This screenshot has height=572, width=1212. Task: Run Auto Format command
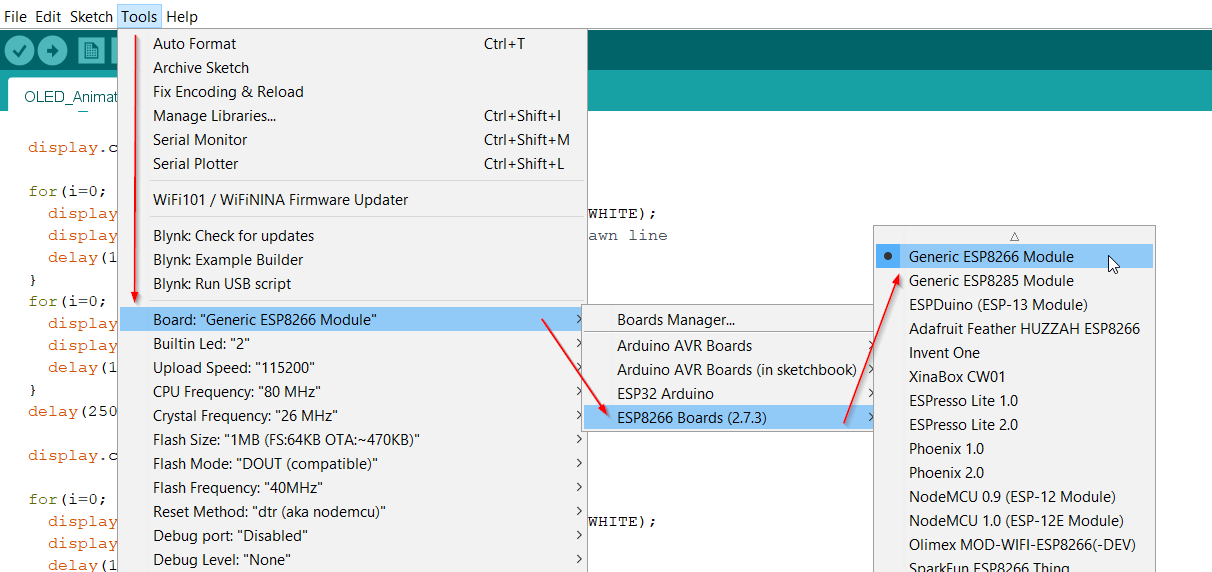click(194, 44)
